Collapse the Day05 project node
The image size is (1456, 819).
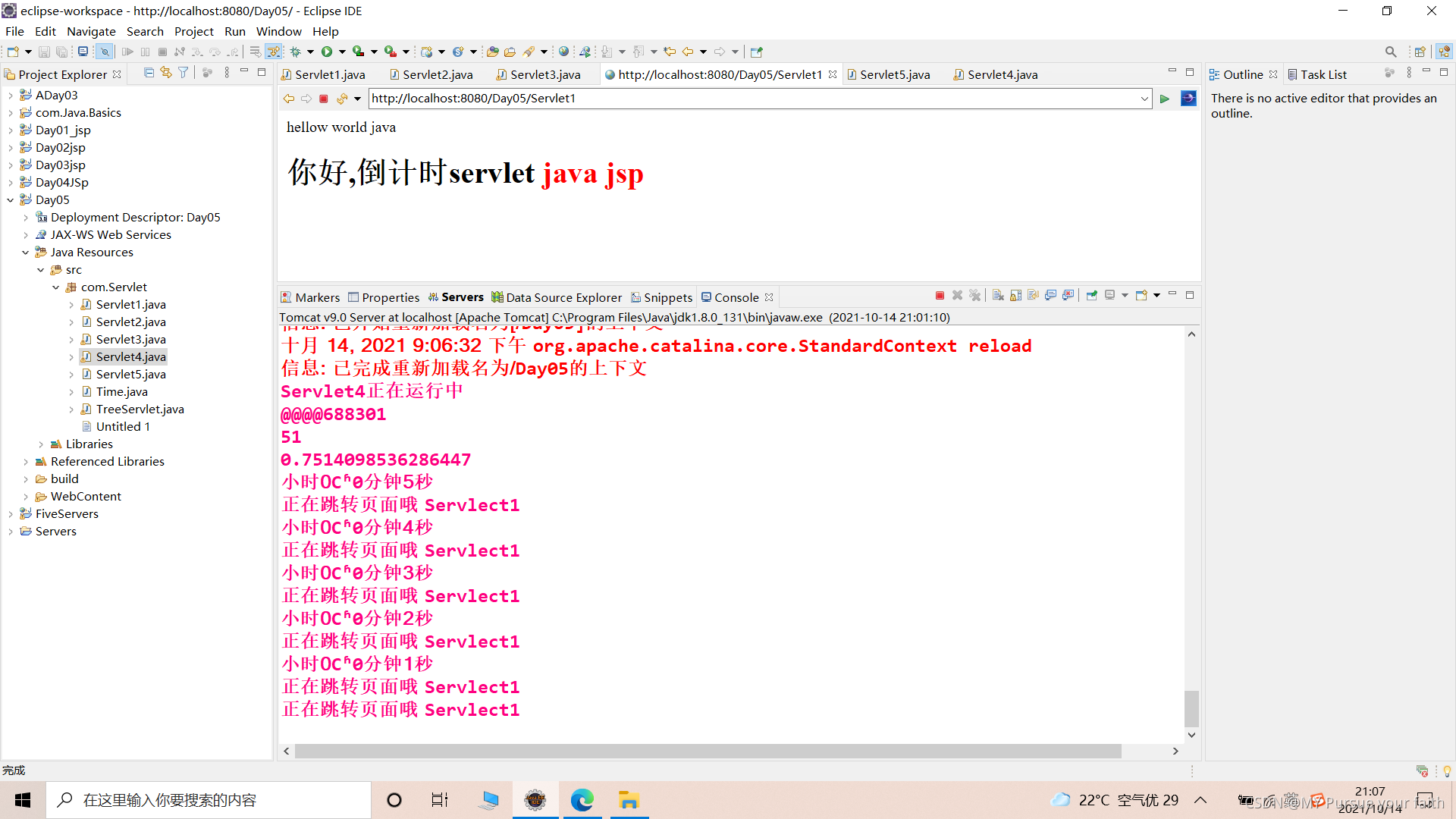(x=11, y=200)
